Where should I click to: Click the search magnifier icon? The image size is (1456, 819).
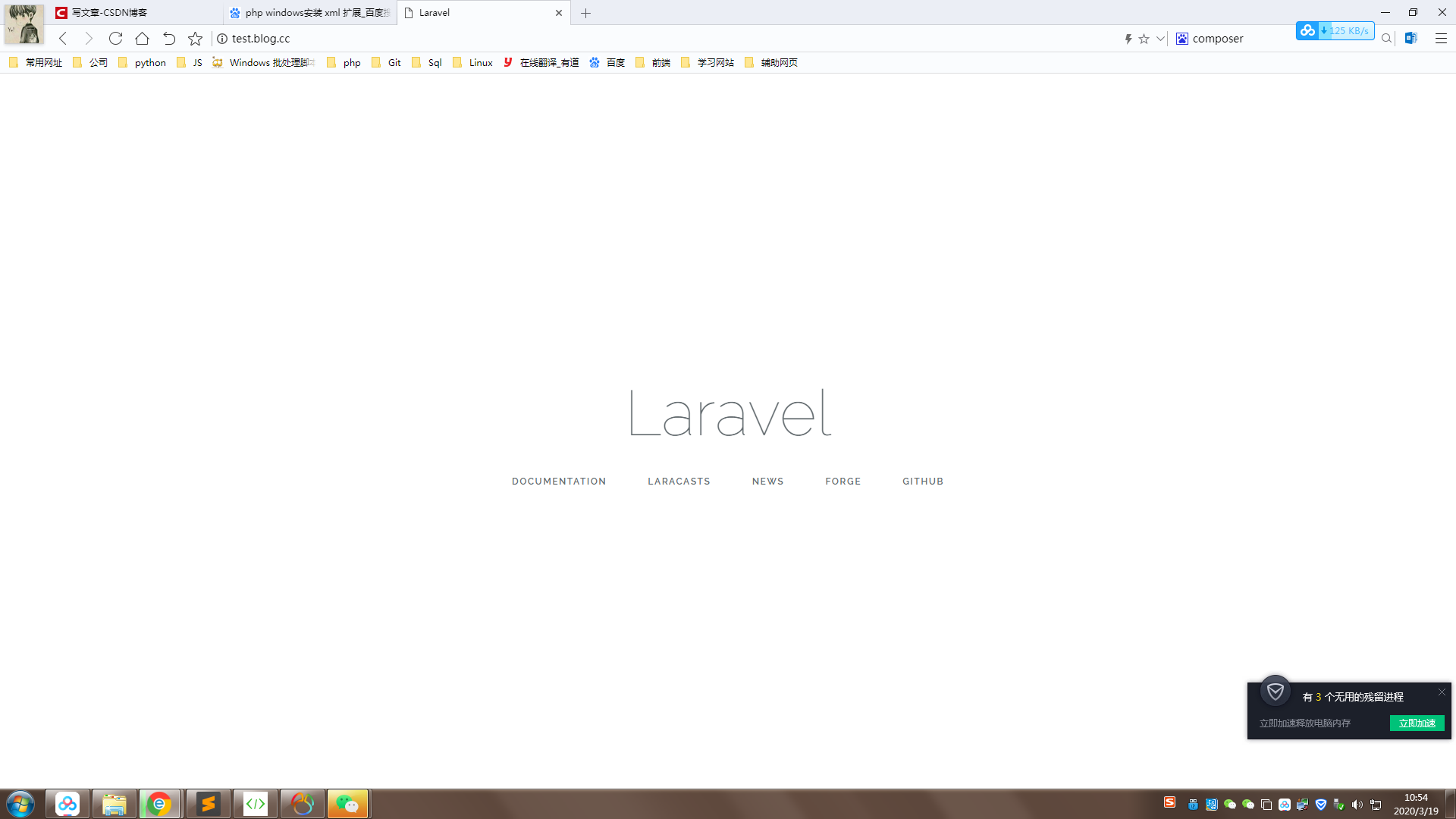pyautogui.click(x=1386, y=39)
